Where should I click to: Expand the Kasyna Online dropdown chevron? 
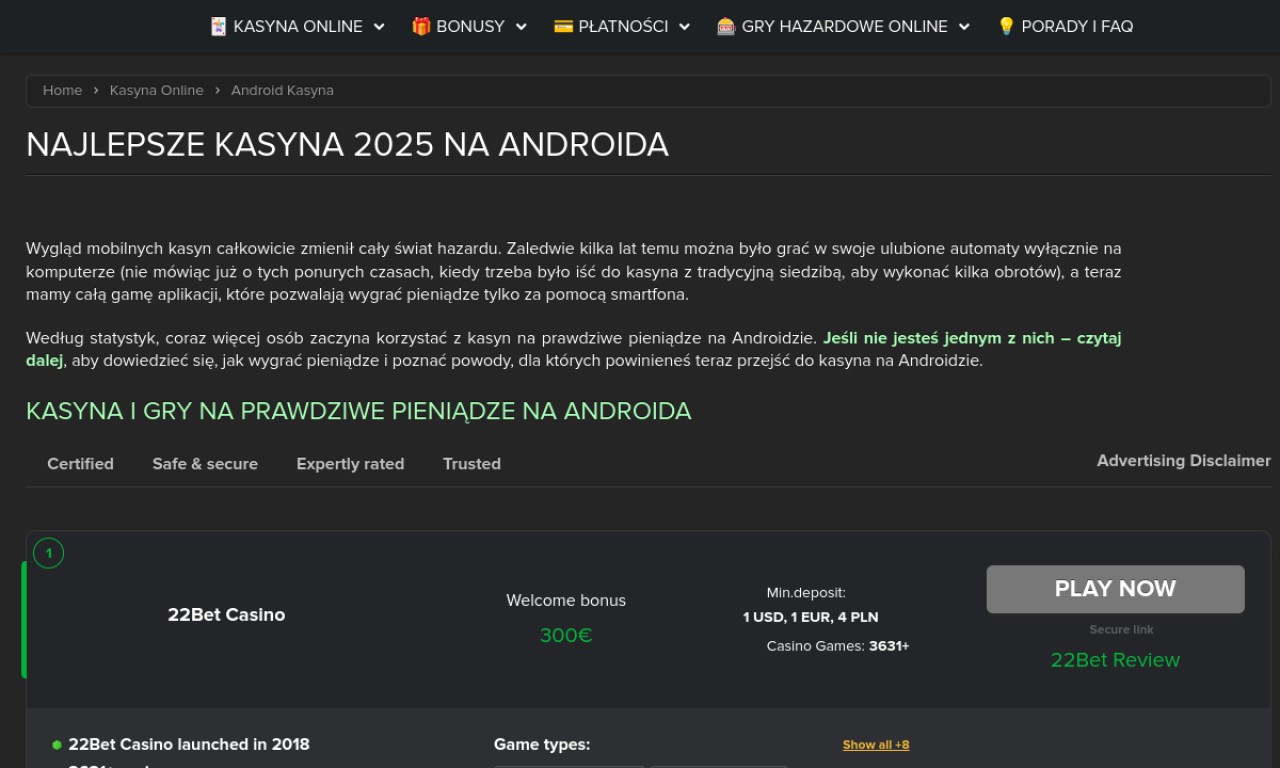tap(379, 27)
